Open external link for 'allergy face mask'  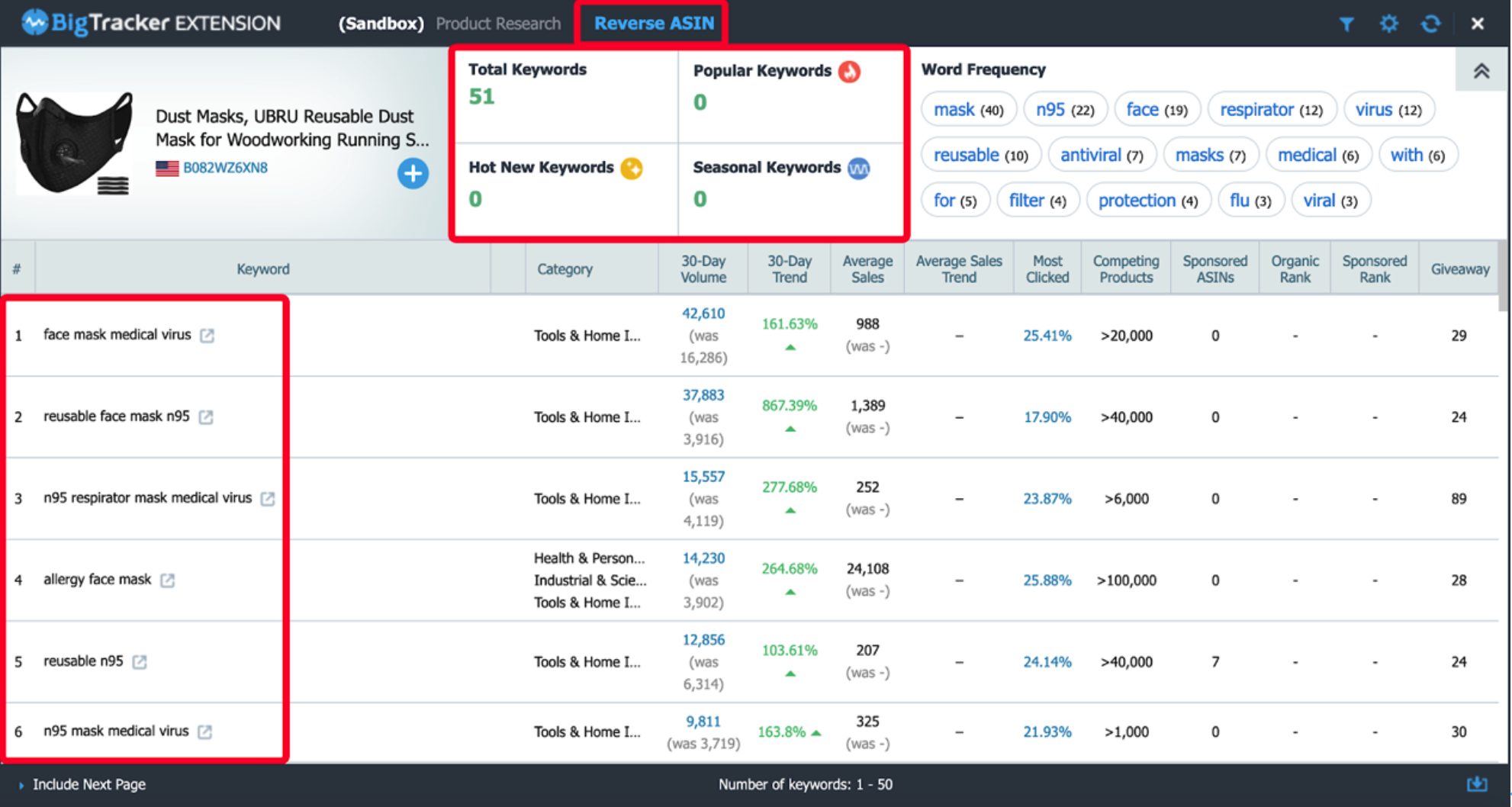pos(168,580)
